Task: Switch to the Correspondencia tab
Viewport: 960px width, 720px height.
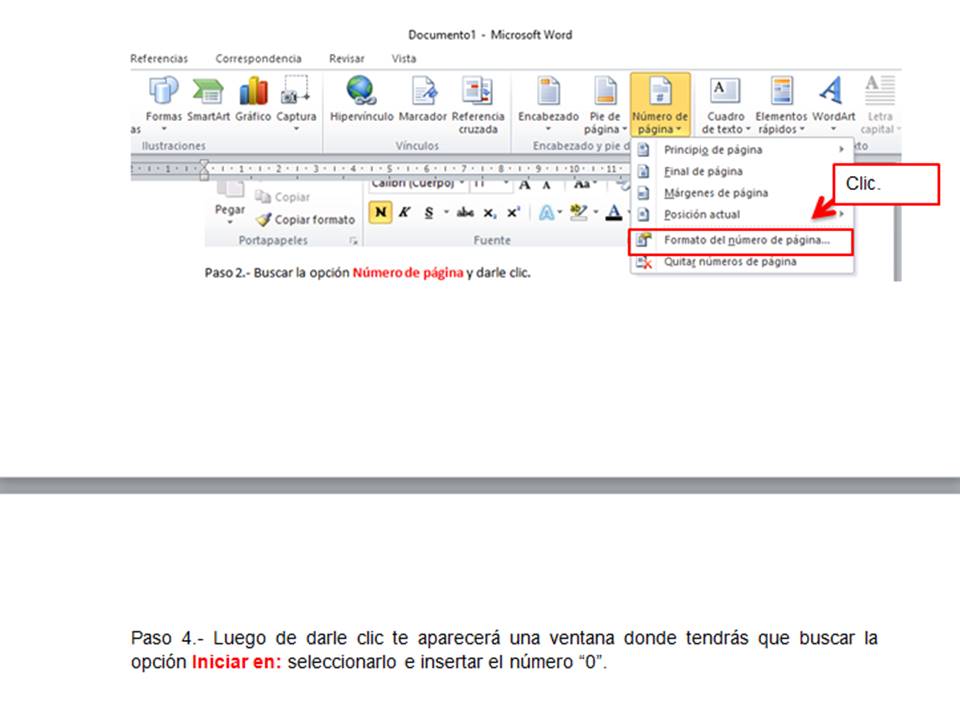Action: pyautogui.click(x=258, y=59)
